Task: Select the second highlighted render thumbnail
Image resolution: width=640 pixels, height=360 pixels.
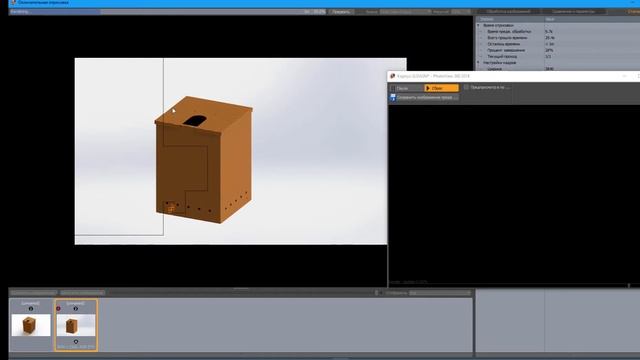Action: tap(76, 325)
